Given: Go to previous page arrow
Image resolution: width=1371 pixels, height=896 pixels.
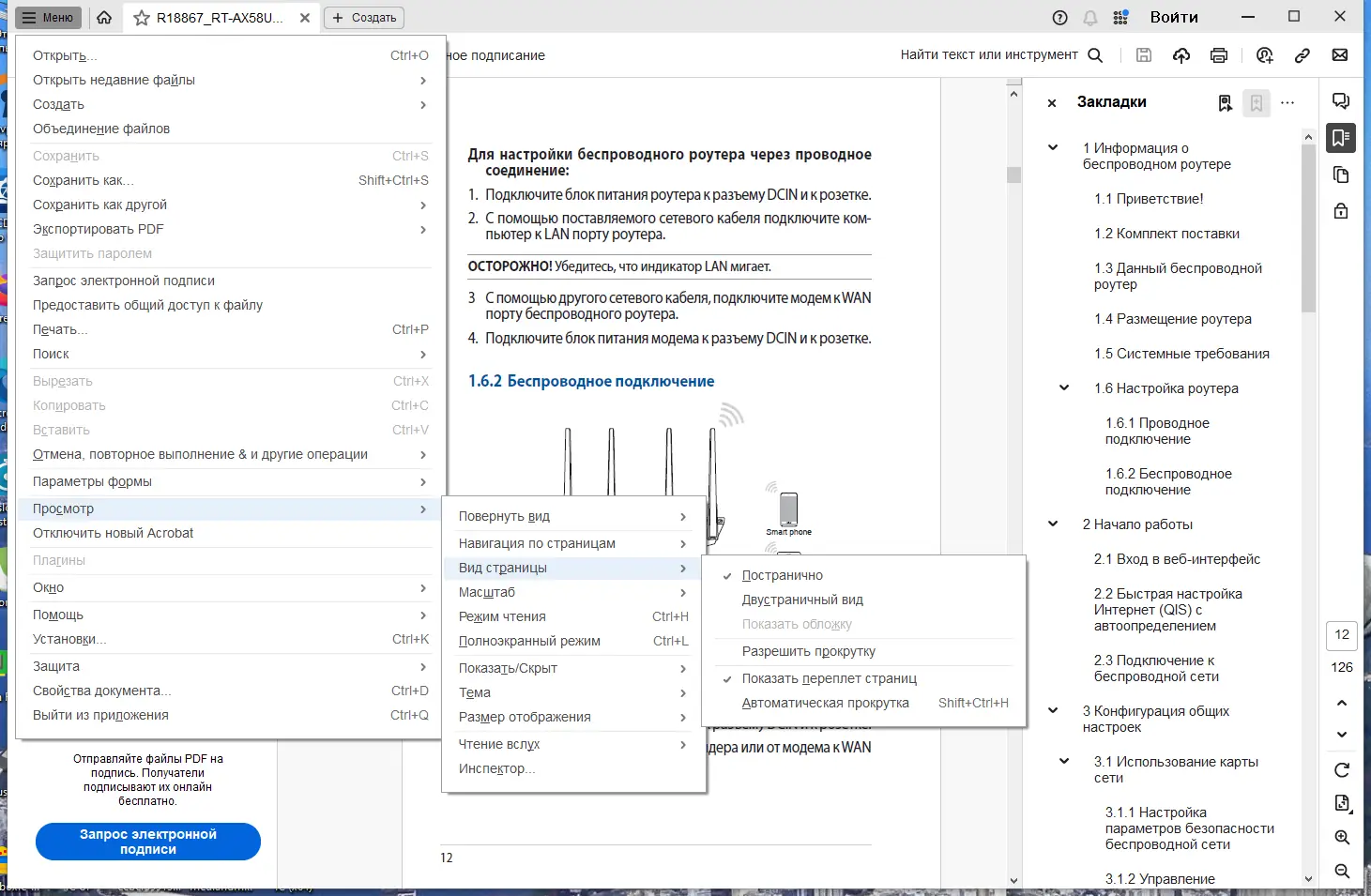Looking at the screenshot, I should [x=1342, y=703].
